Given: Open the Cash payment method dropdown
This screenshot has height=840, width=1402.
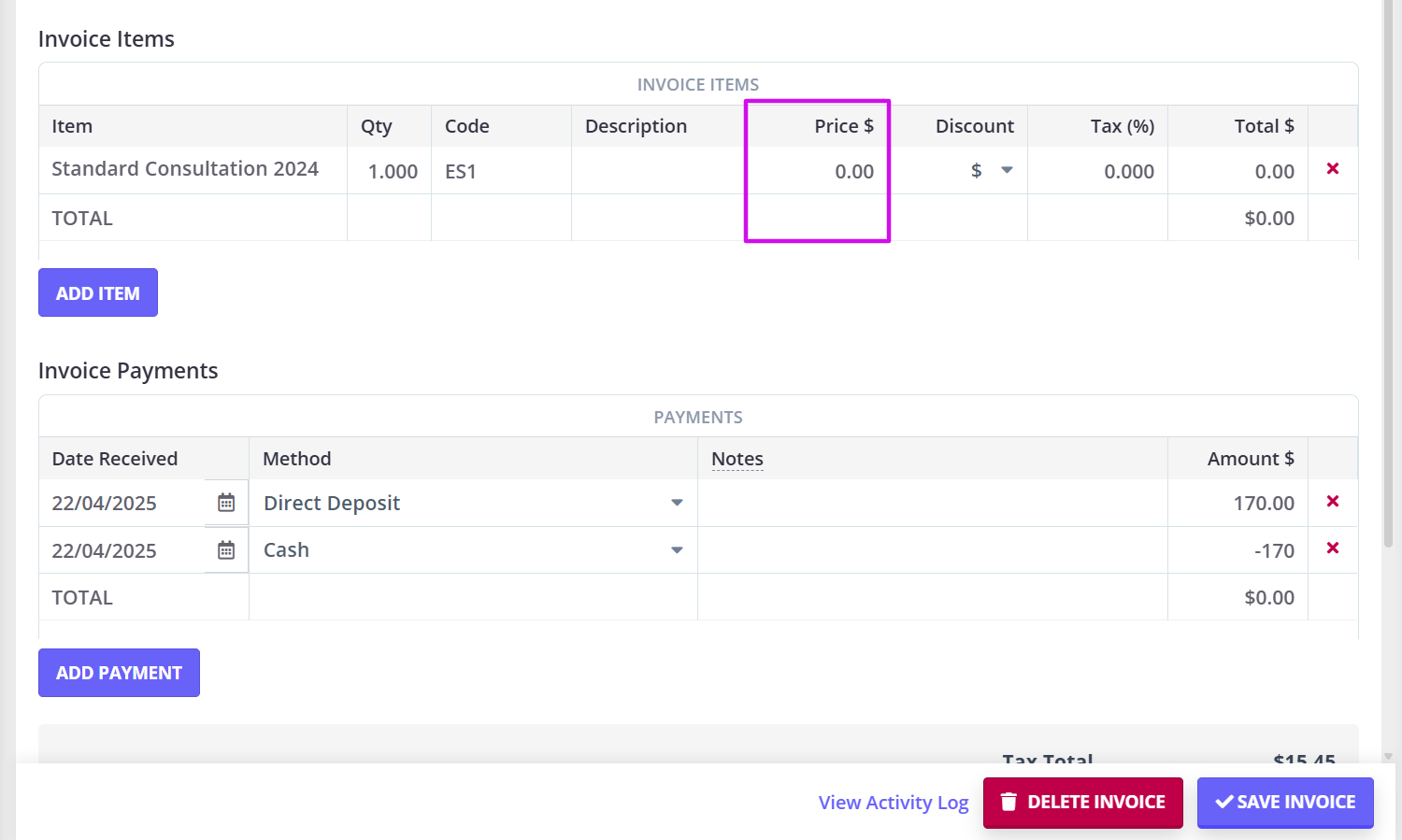Looking at the screenshot, I should coord(676,549).
